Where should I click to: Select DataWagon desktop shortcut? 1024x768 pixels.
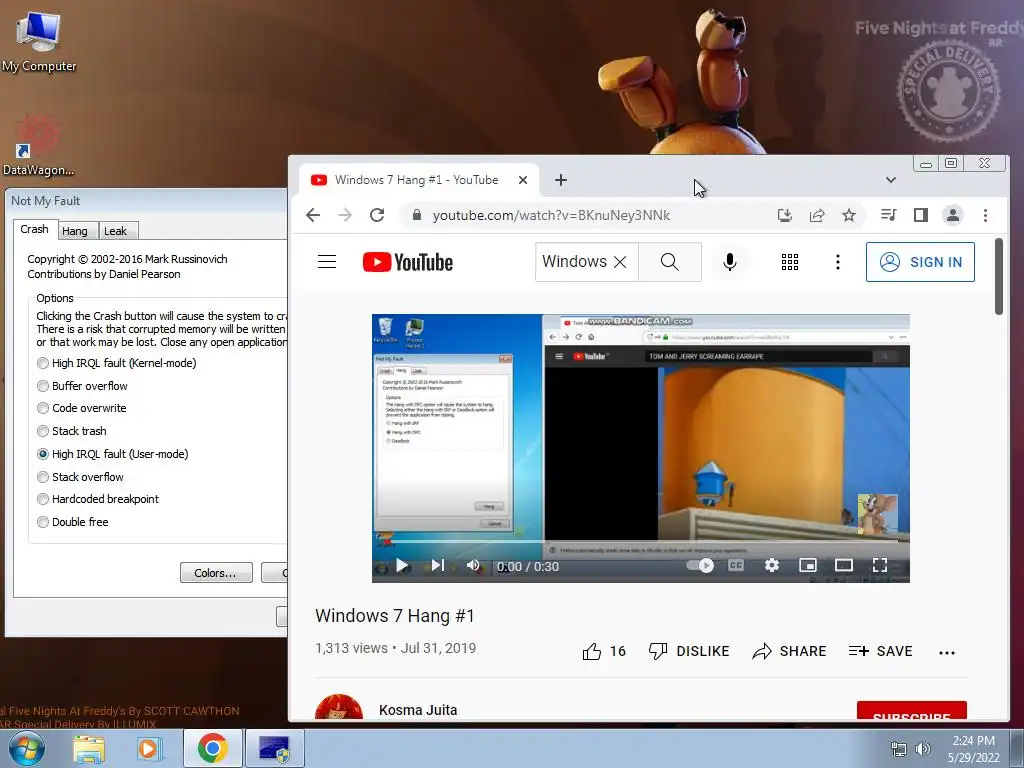coord(38,146)
